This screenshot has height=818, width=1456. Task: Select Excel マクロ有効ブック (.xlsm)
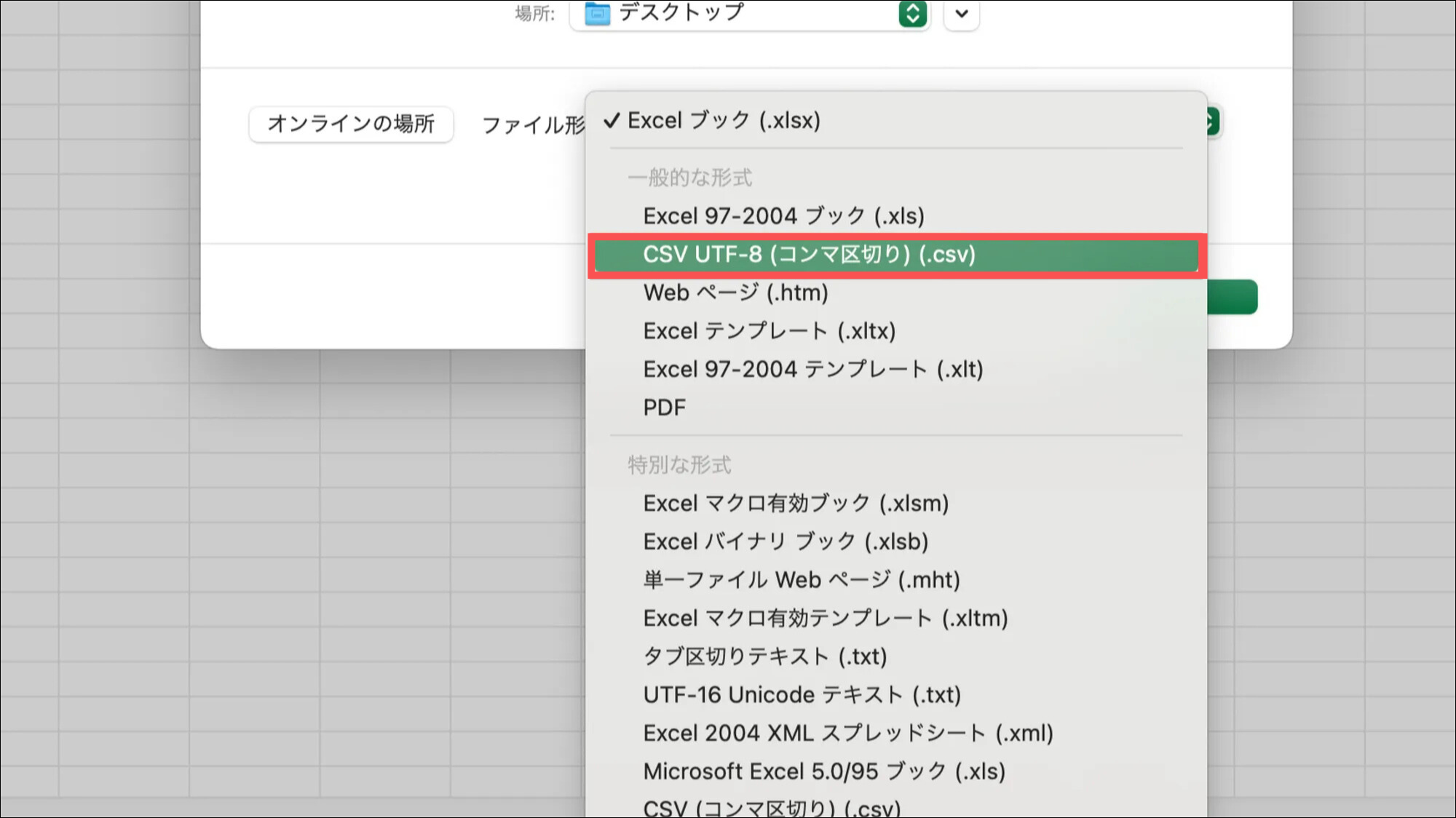click(x=795, y=504)
